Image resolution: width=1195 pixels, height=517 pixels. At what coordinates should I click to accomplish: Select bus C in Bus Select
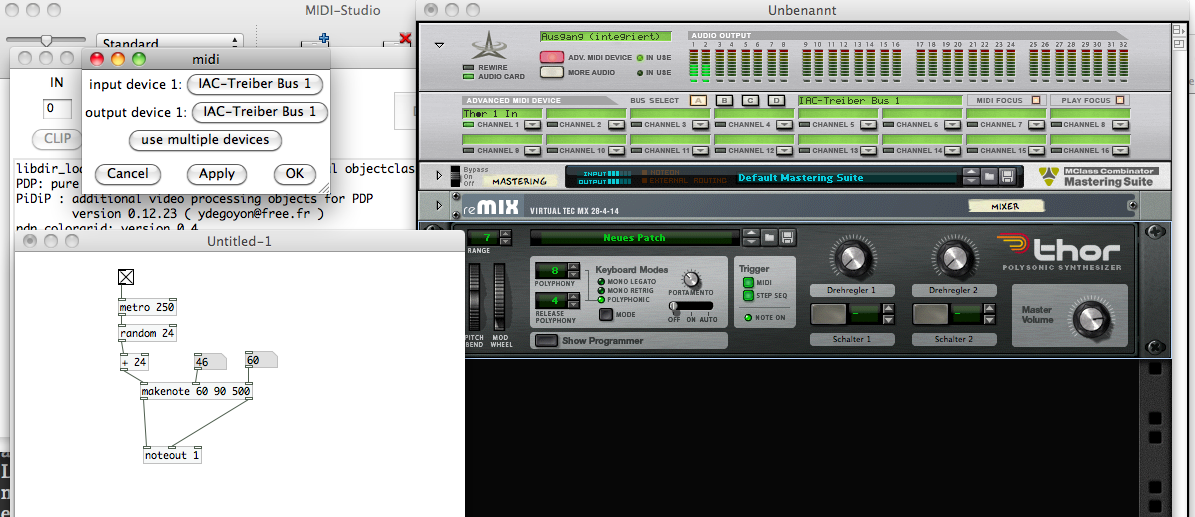[x=750, y=100]
